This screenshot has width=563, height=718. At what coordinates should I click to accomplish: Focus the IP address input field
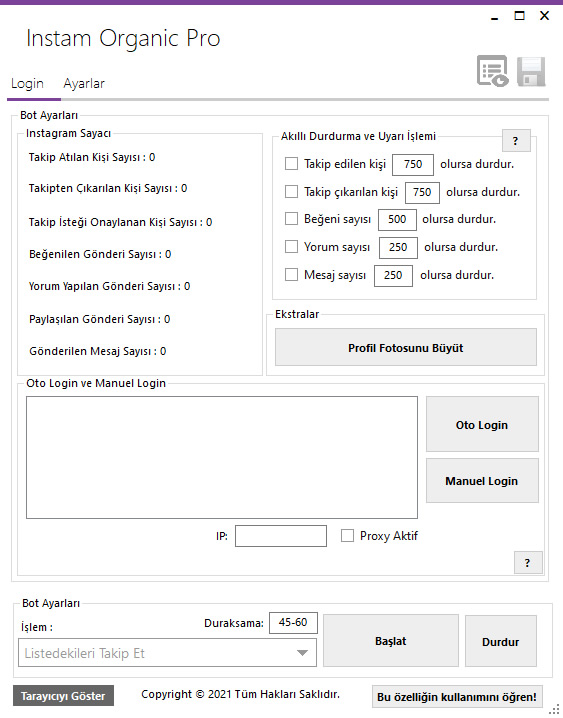coord(281,536)
